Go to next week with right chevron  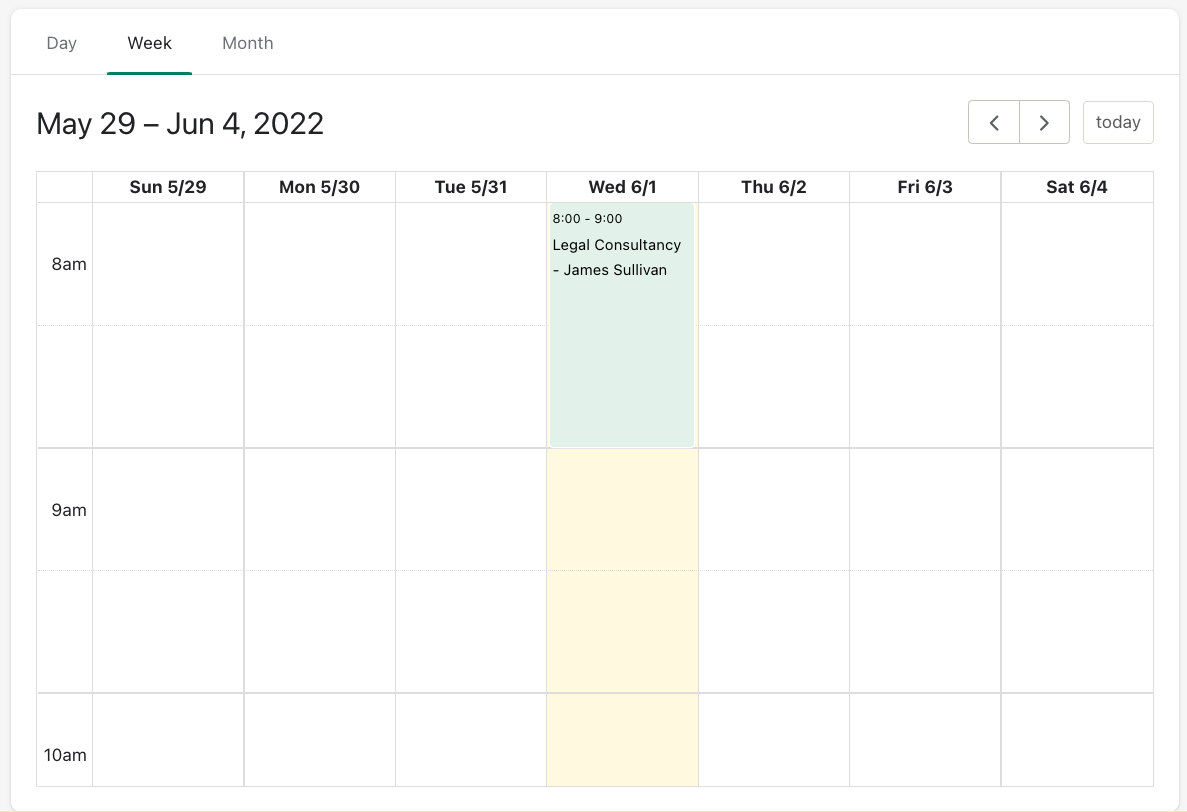tap(1044, 122)
